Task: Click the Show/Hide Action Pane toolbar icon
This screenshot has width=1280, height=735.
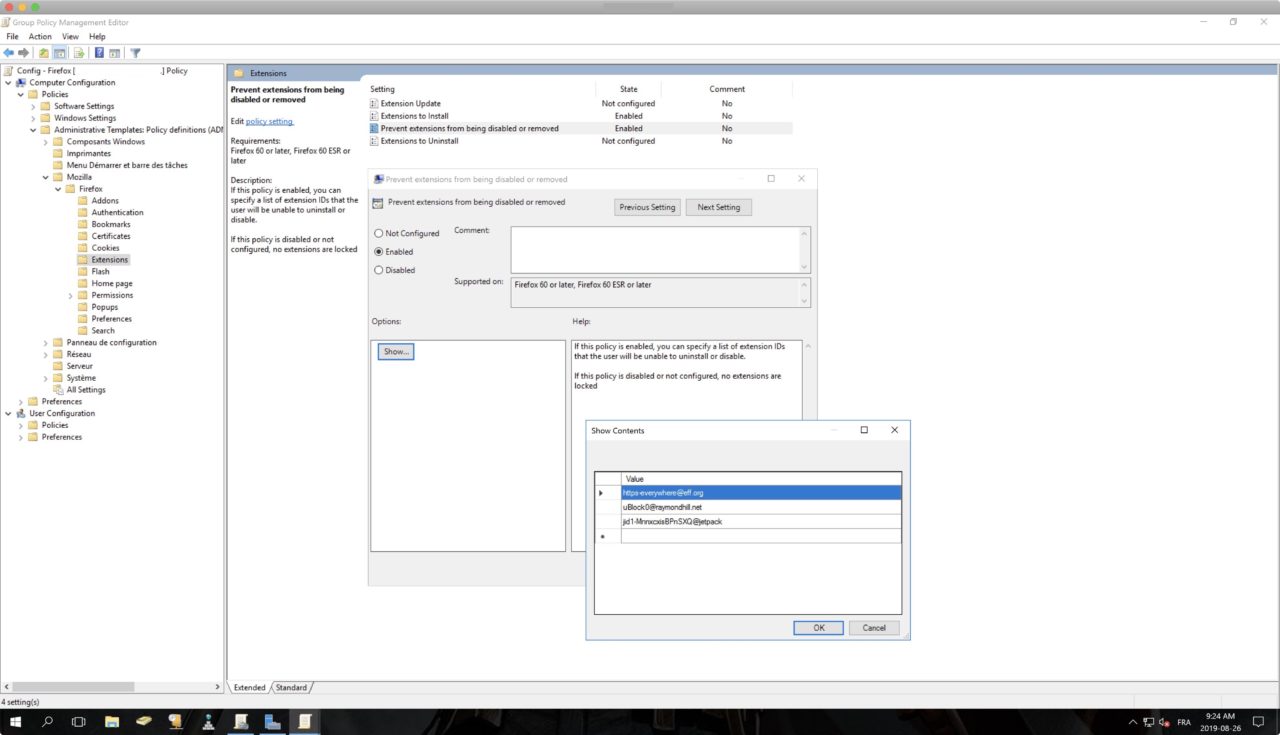Action: (115, 53)
